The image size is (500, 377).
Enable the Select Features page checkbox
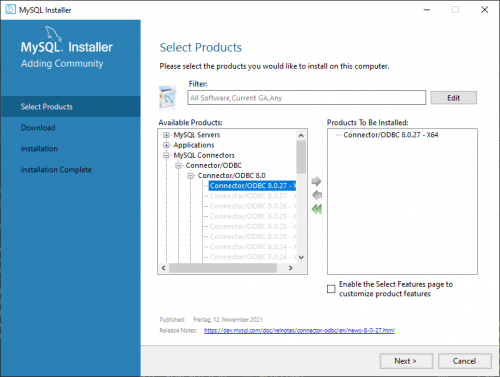331,289
